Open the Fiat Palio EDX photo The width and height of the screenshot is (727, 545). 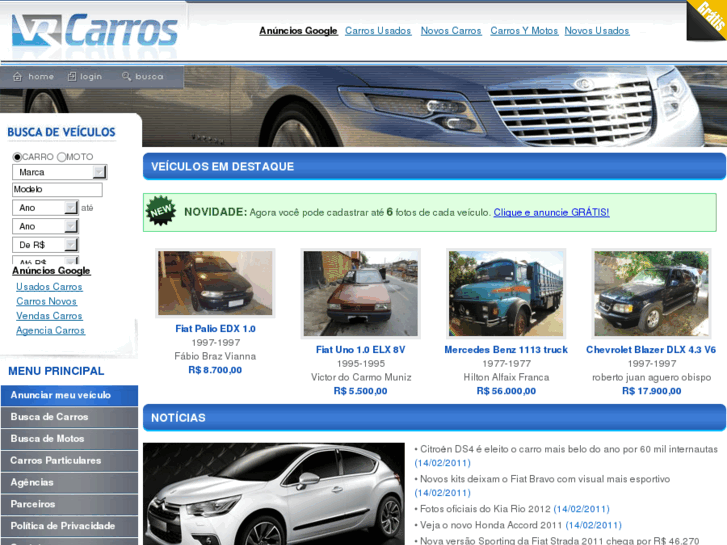215,283
